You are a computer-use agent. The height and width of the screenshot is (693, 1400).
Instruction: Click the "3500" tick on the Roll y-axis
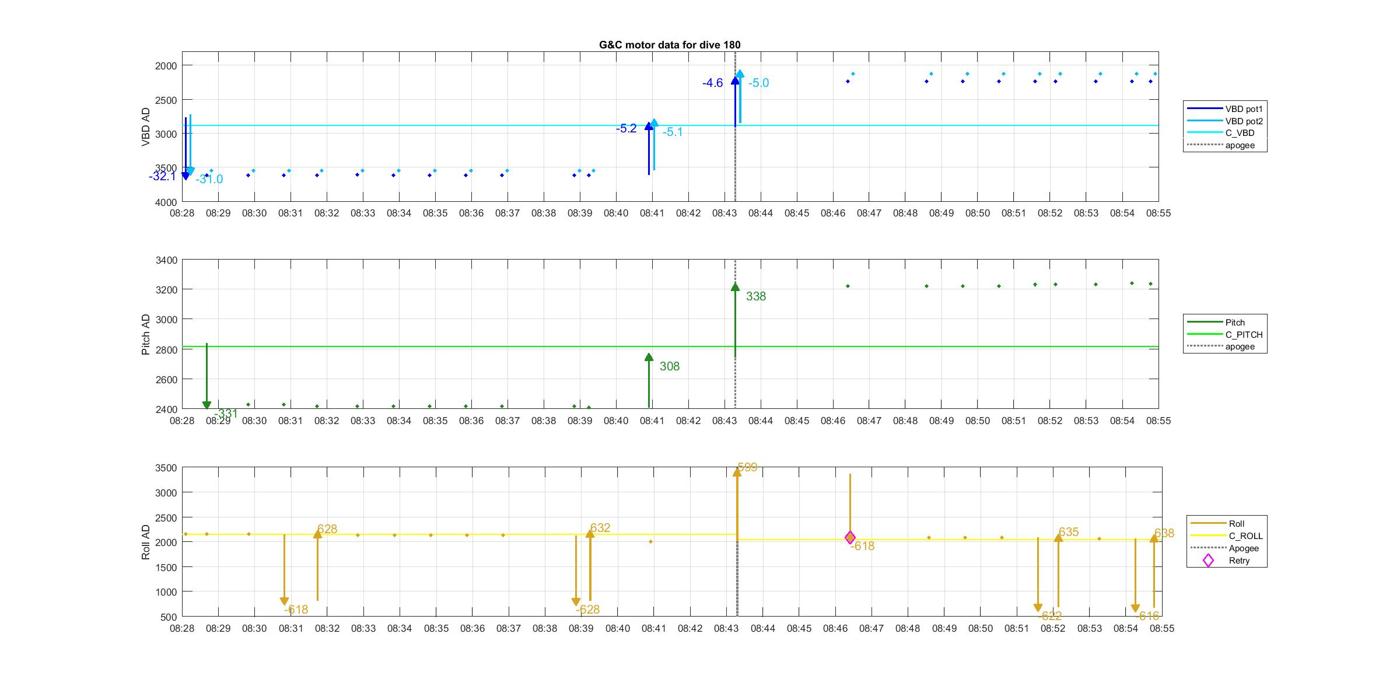166,468
